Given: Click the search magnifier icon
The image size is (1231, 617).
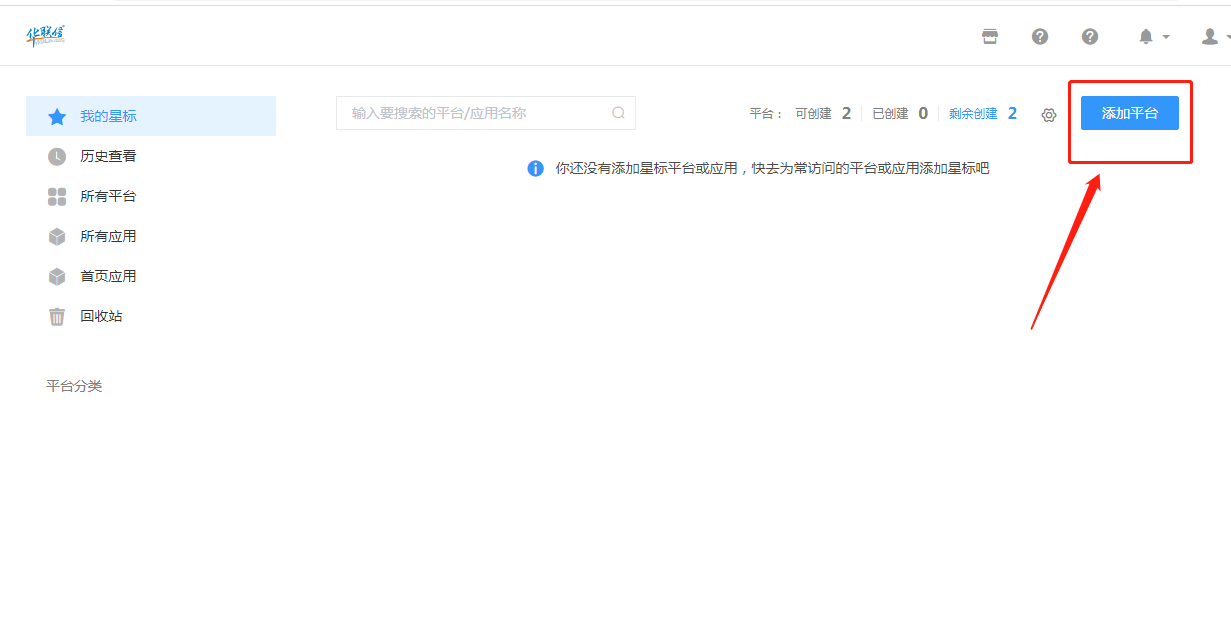Looking at the screenshot, I should (618, 113).
